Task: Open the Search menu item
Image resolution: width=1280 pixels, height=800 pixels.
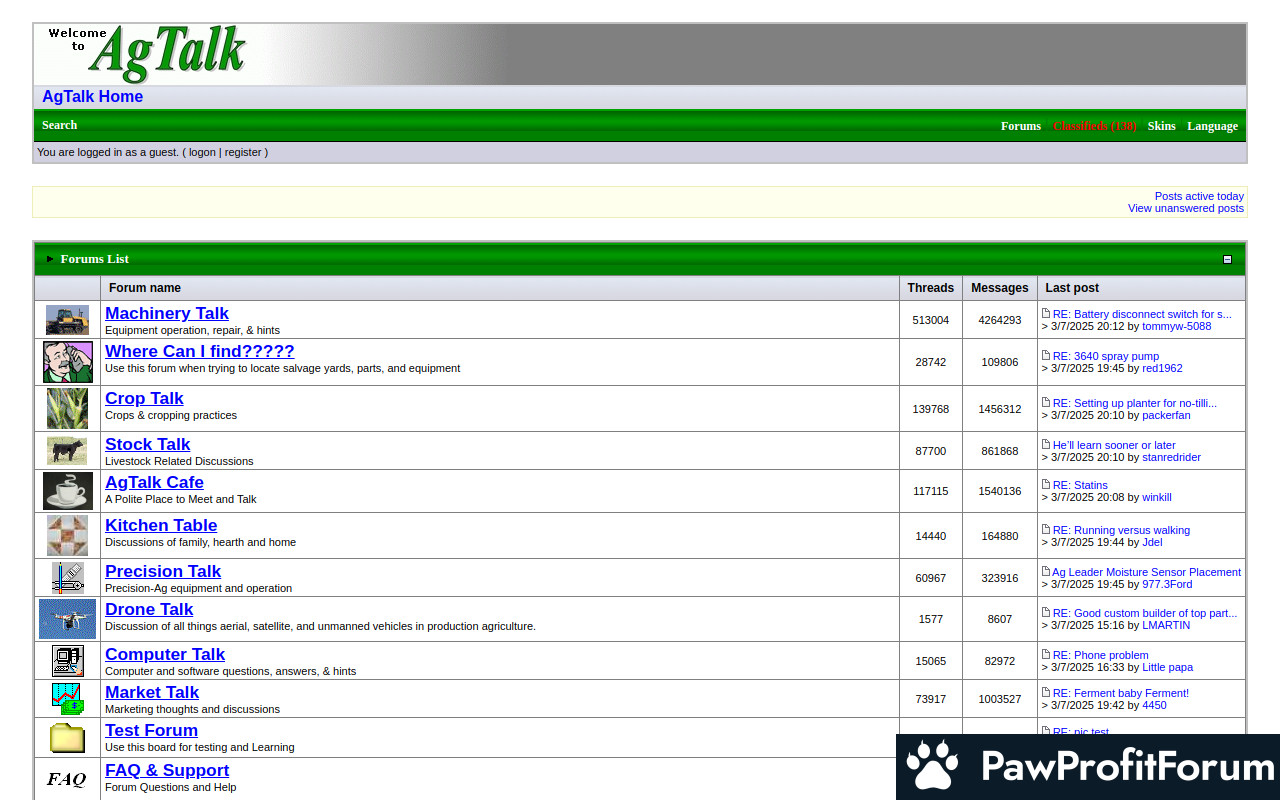Action: [59, 125]
